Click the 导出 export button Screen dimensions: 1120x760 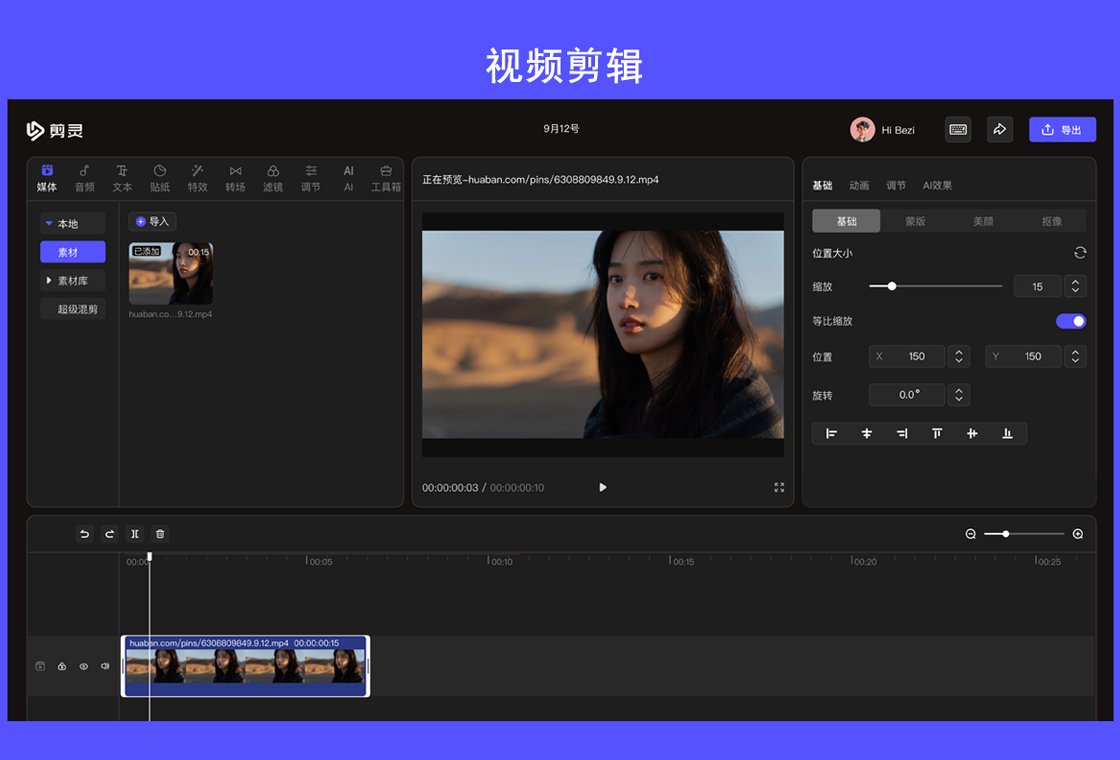(x=1062, y=129)
